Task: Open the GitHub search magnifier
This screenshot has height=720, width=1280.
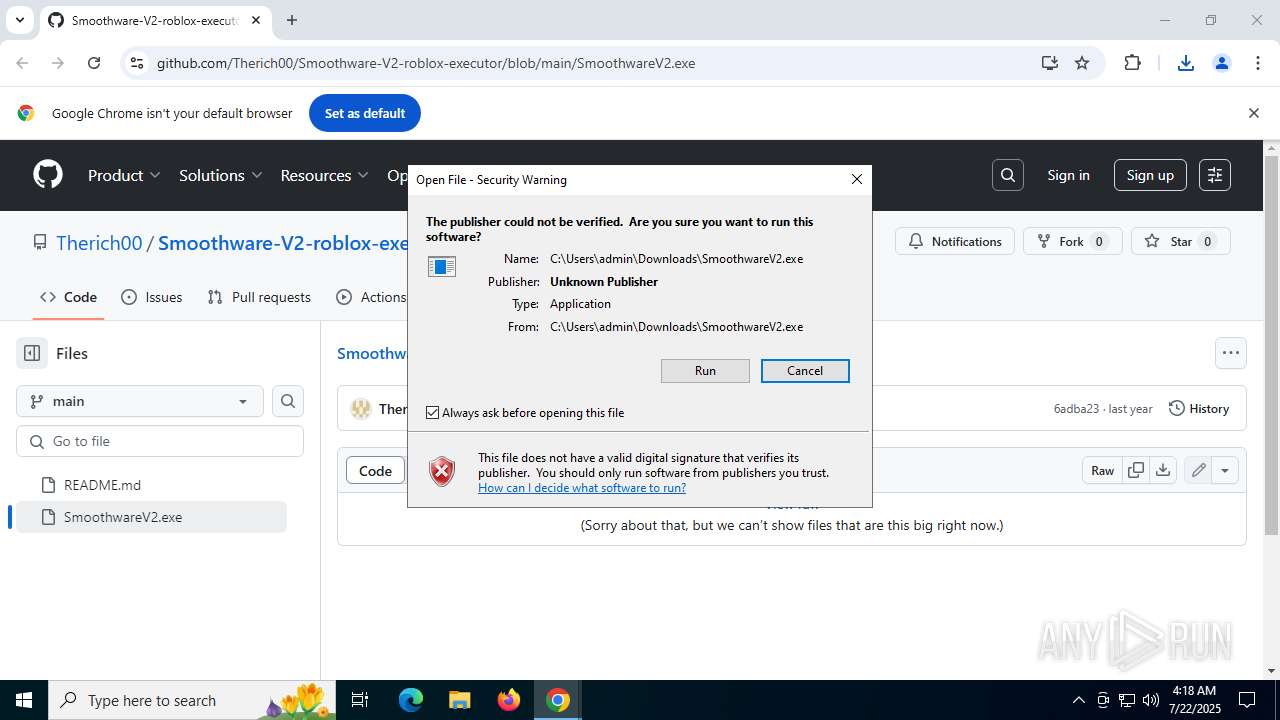Action: click(1008, 175)
